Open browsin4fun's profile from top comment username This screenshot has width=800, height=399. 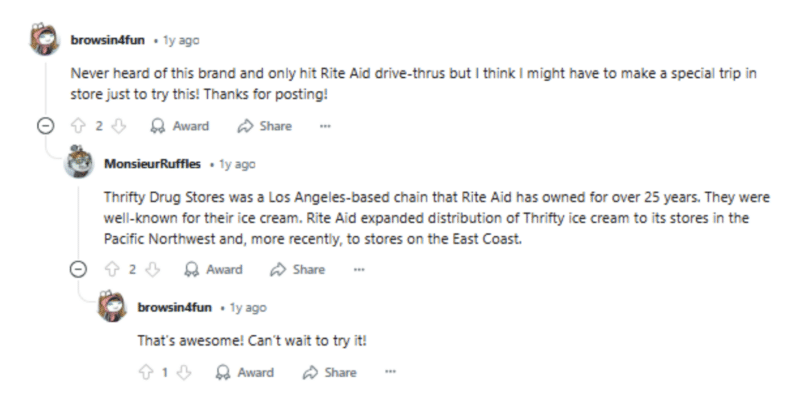pyautogui.click(x=108, y=40)
